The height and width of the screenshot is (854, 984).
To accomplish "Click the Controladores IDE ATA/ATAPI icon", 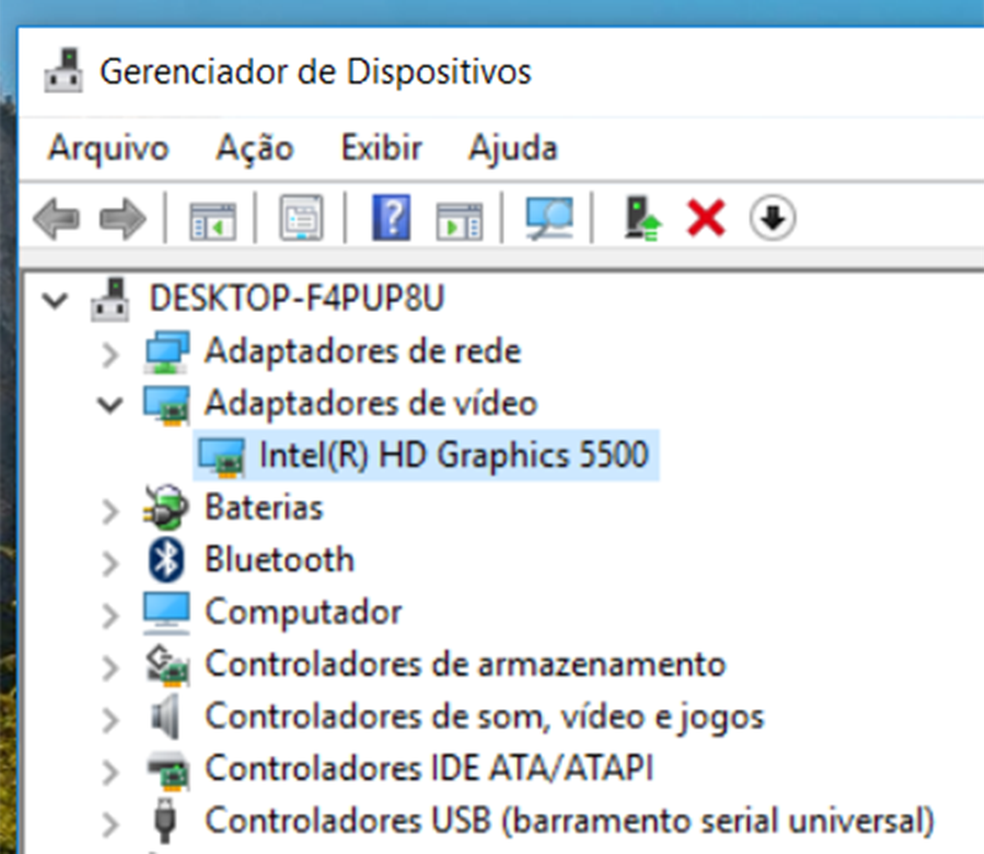I will pyautogui.click(x=168, y=769).
